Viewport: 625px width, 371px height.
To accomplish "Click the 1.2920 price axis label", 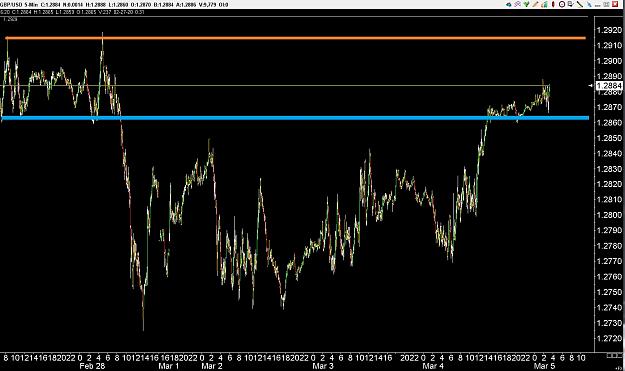I will [x=609, y=30].
